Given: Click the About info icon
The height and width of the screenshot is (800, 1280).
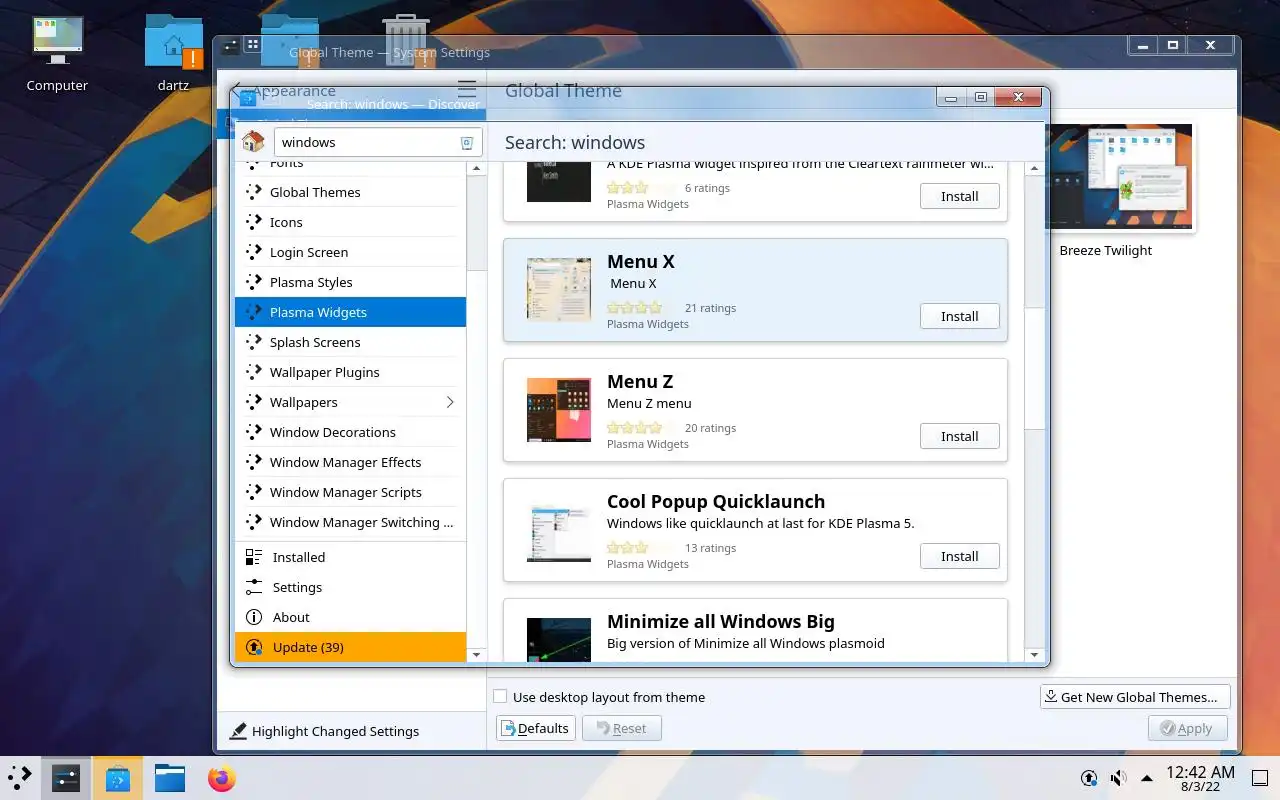Looking at the screenshot, I should pos(254,617).
